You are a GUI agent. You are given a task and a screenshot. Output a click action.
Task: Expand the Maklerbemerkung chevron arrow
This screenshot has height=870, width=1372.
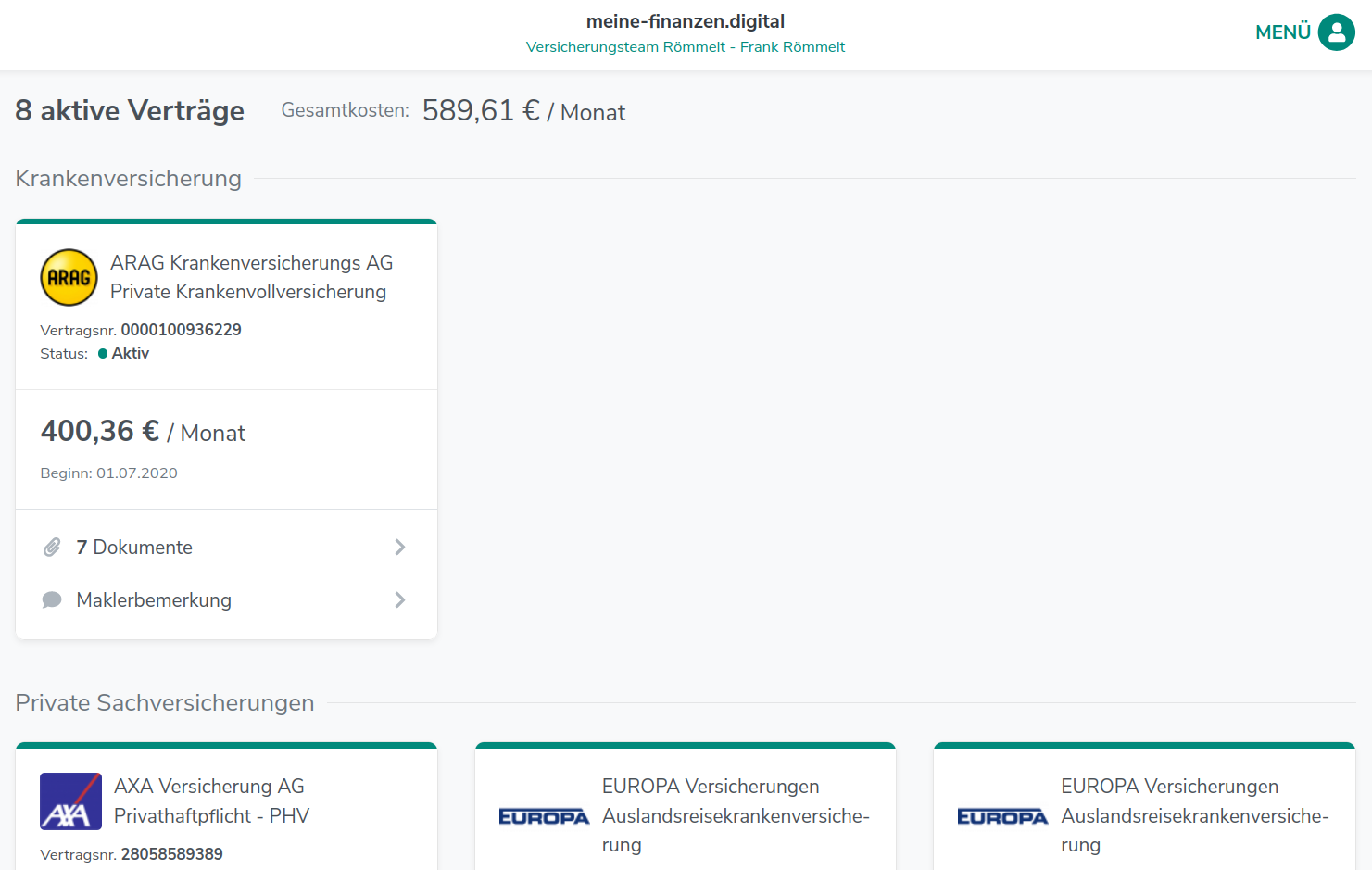[x=400, y=600]
